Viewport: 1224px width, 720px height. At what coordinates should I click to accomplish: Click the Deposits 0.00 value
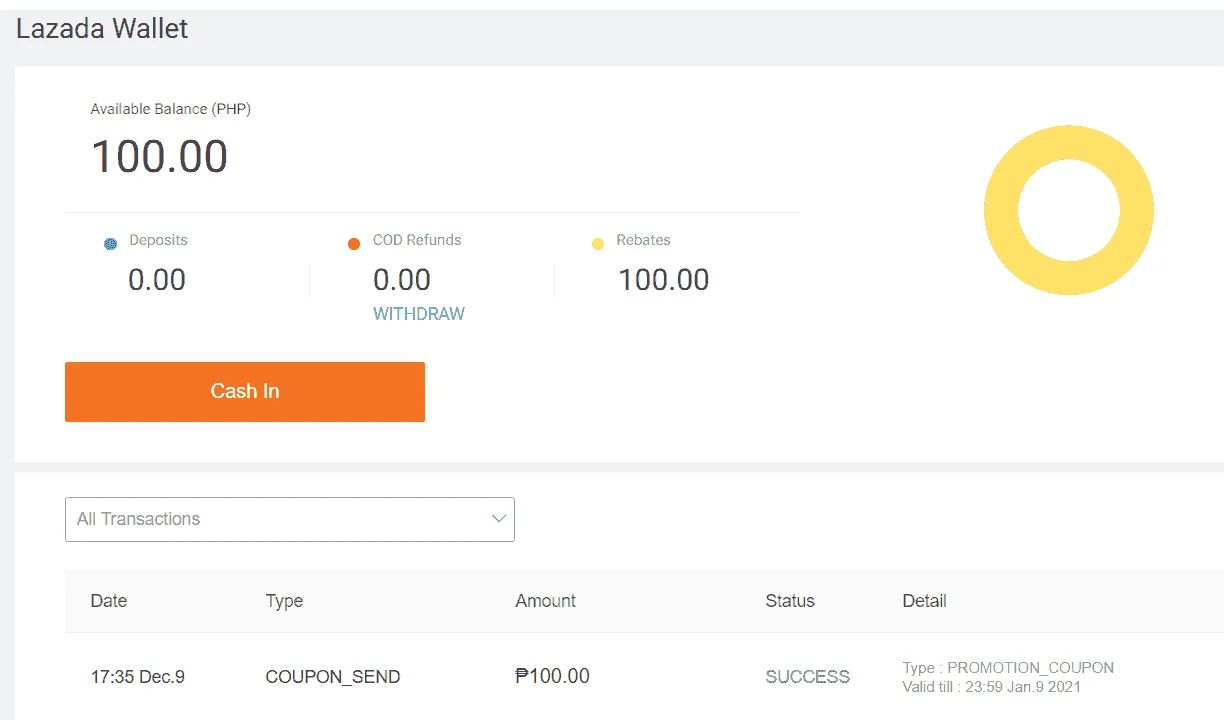(157, 280)
